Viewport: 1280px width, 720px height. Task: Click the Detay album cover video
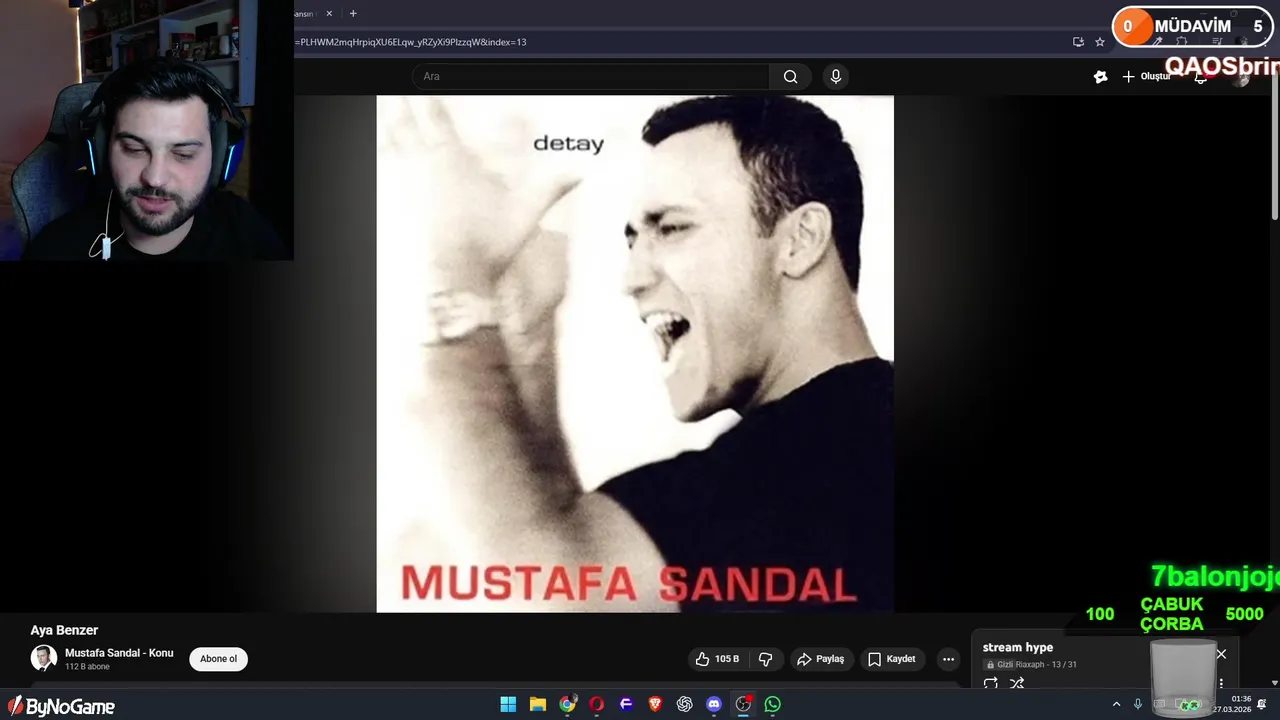click(635, 353)
